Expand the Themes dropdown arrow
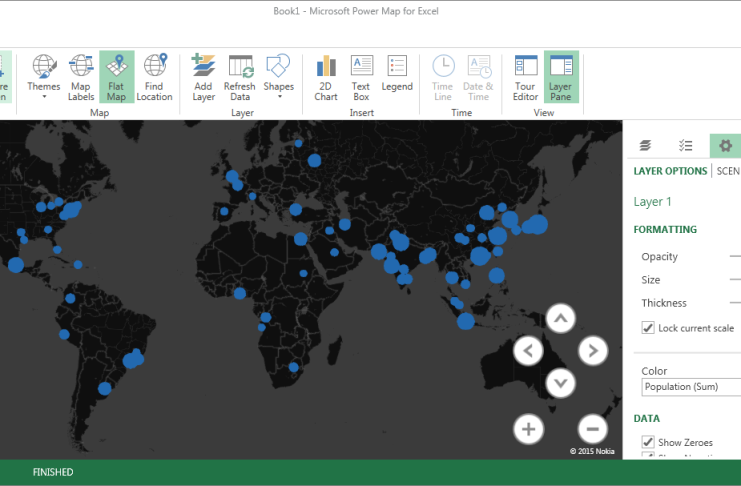741x486 pixels. (44, 97)
